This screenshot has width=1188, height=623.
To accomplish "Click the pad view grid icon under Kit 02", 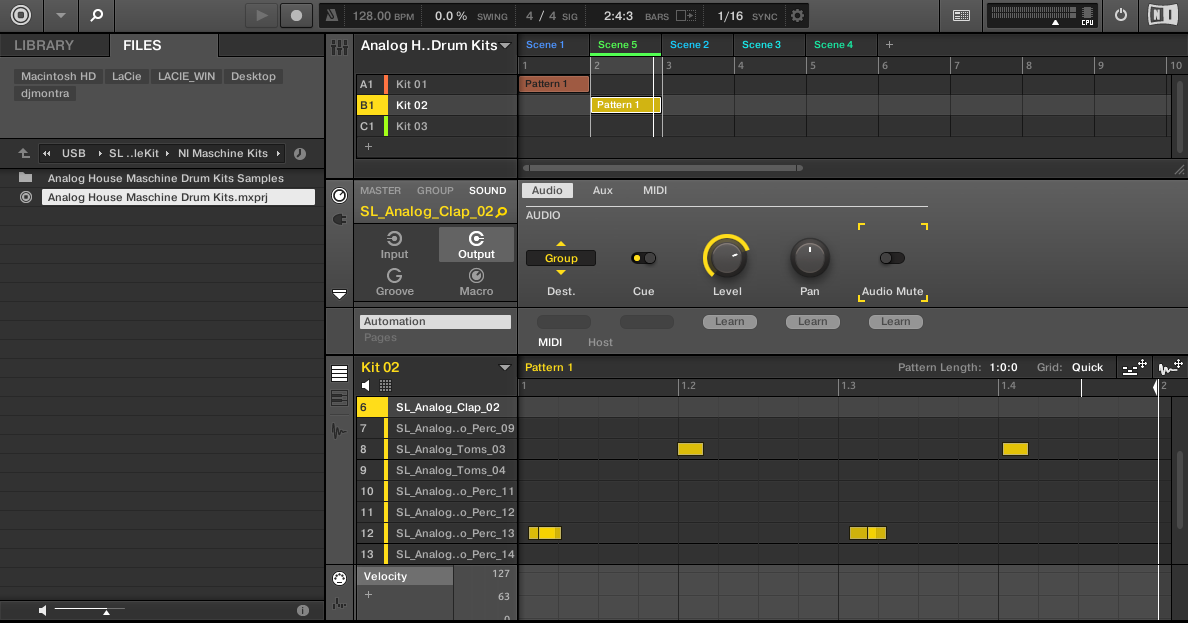I will tap(386, 386).
